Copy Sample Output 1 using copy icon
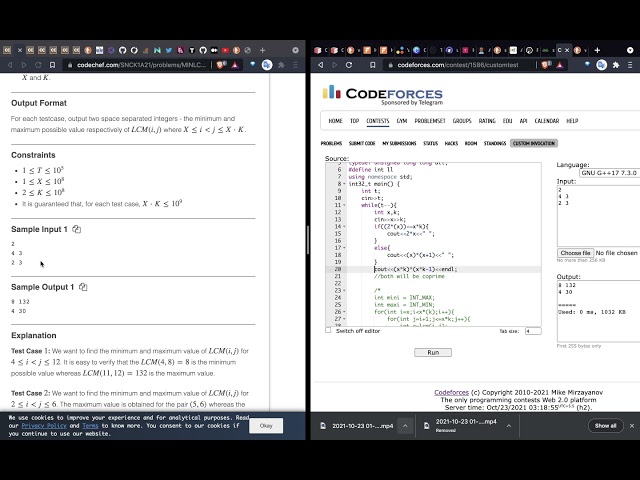The height and width of the screenshot is (480, 640). [x=83, y=287]
